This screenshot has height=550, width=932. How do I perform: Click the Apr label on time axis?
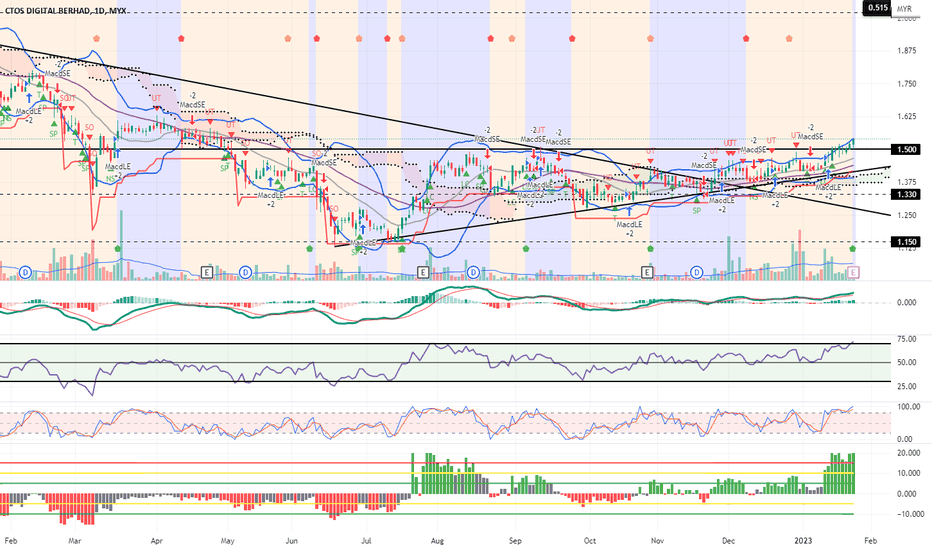pyautogui.click(x=156, y=541)
